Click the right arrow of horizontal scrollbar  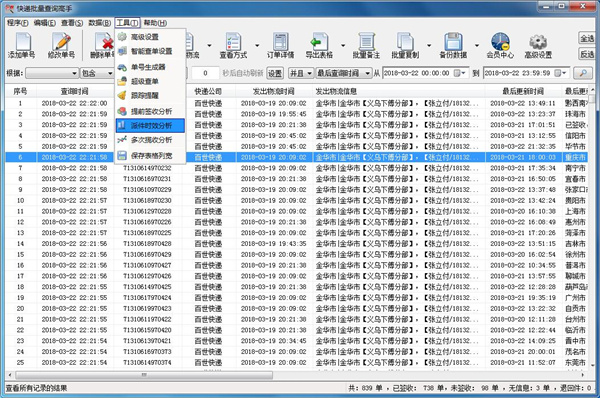coord(582,375)
